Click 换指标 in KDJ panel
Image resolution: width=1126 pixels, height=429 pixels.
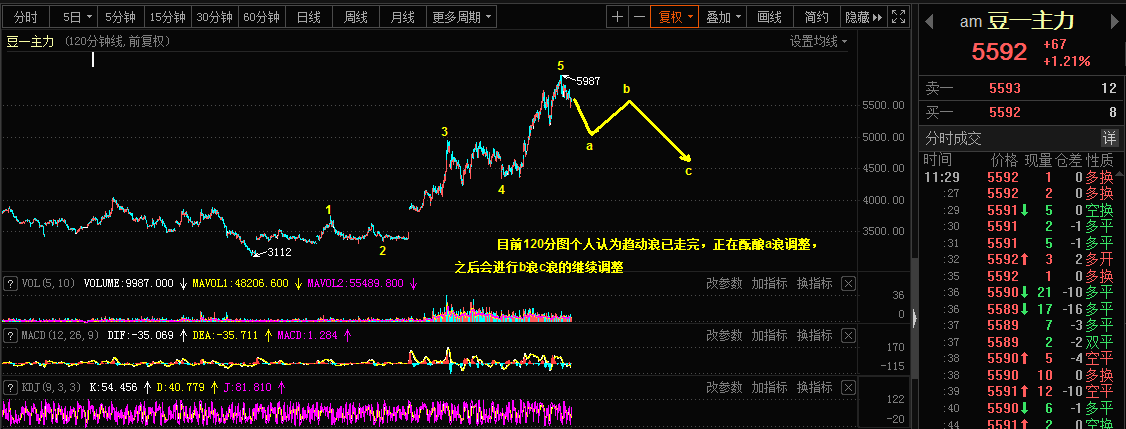[814, 387]
